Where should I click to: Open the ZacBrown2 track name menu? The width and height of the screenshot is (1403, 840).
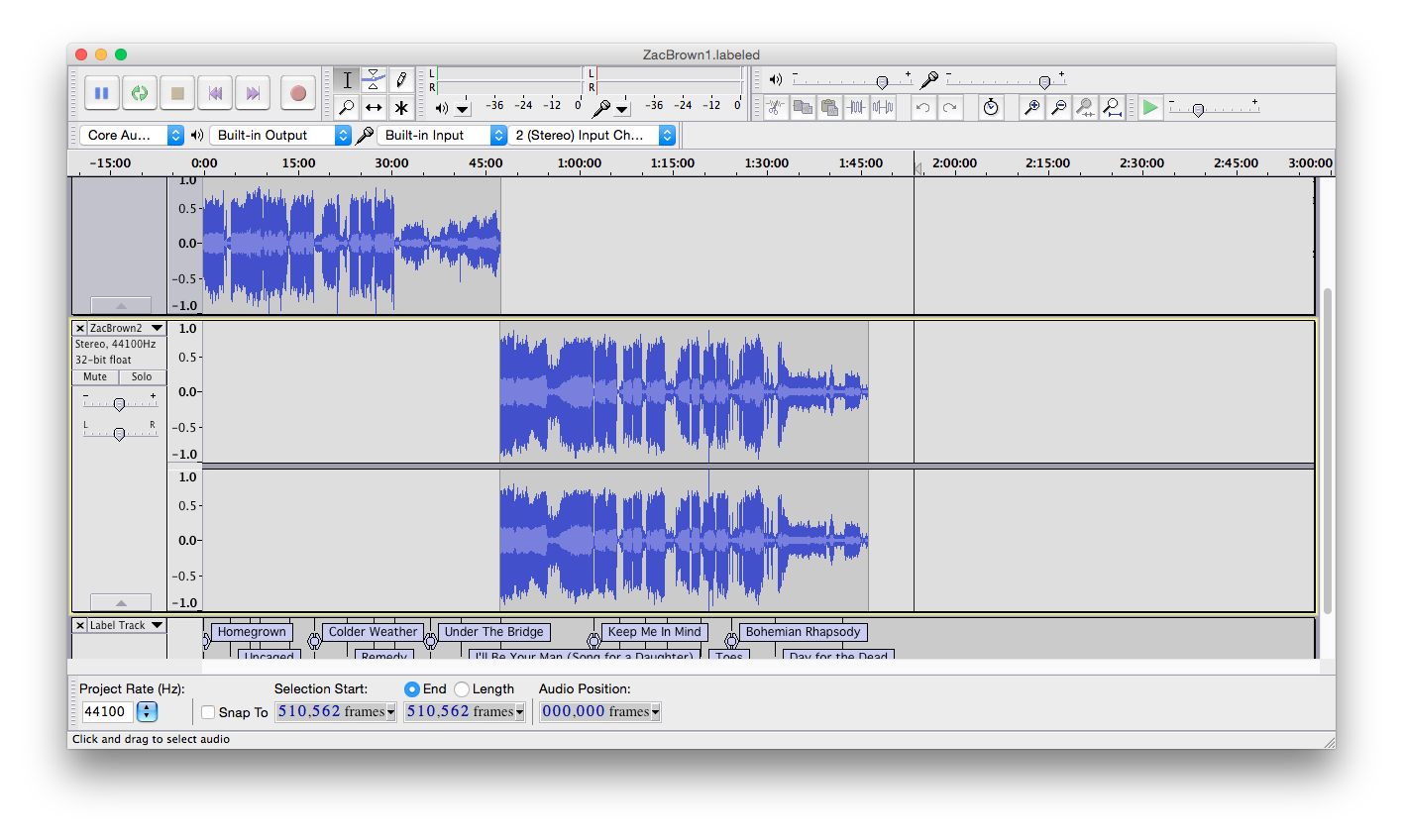[127, 328]
